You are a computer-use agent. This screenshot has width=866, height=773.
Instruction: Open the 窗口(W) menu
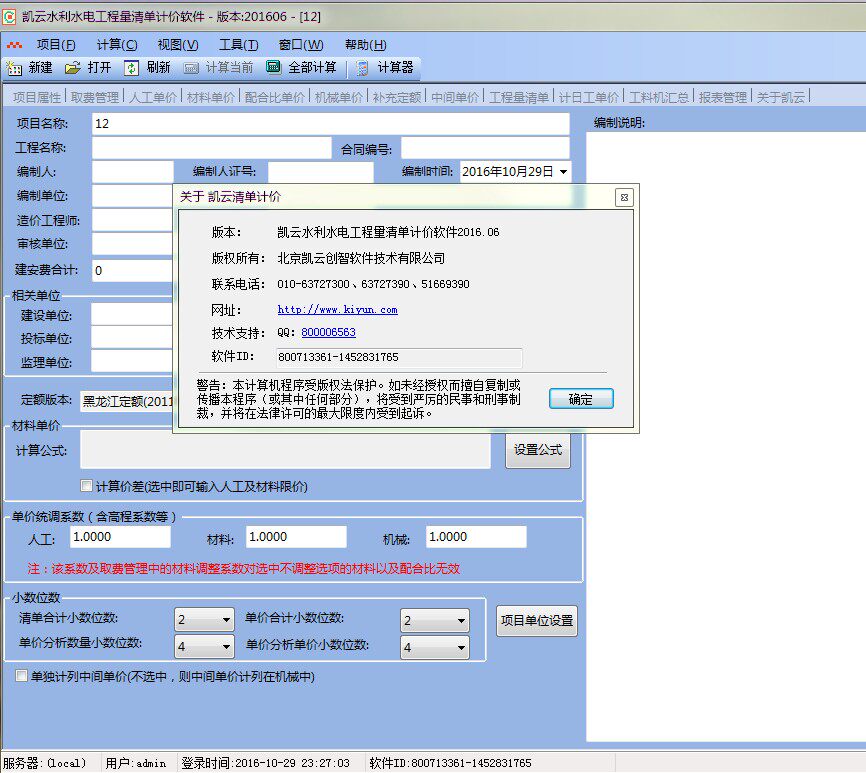tap(301, 45)
